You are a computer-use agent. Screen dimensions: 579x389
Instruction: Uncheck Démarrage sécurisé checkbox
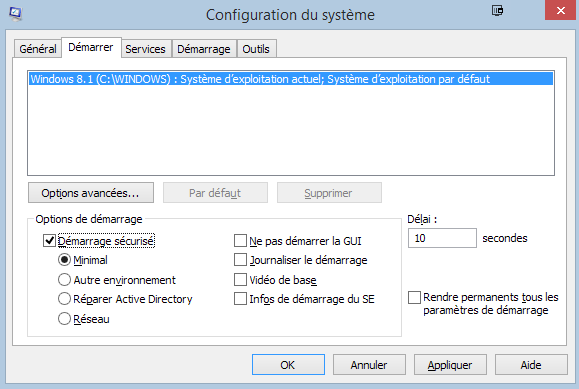pos(49,241)
